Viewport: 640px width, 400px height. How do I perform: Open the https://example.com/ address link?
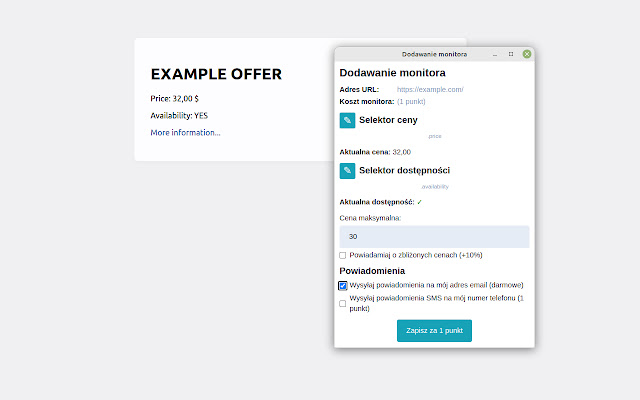click(430, 90)
